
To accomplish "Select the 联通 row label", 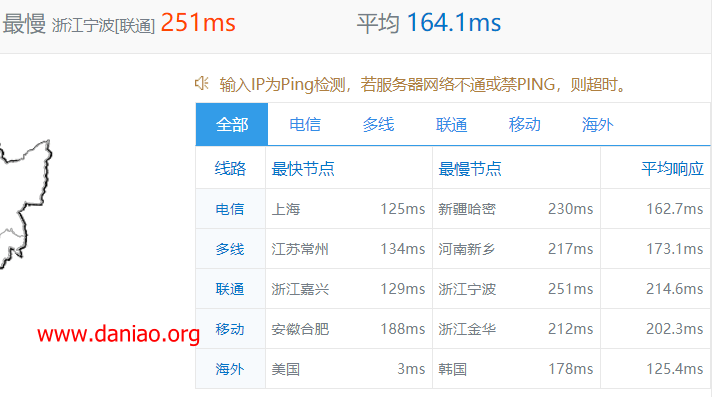I will tap(230, 289).
